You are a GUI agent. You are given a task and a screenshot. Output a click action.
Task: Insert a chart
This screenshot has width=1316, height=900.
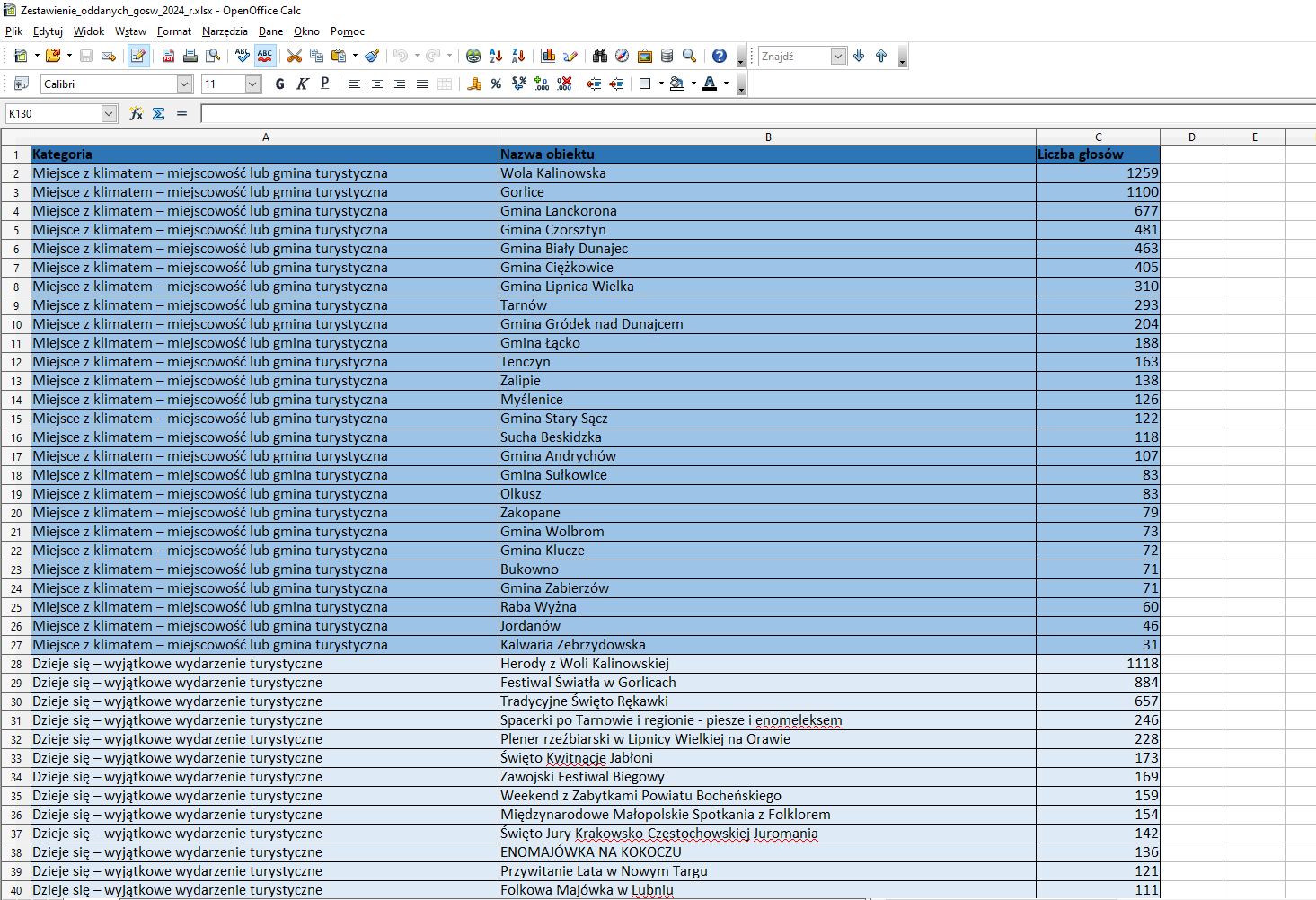click(548, 56)
